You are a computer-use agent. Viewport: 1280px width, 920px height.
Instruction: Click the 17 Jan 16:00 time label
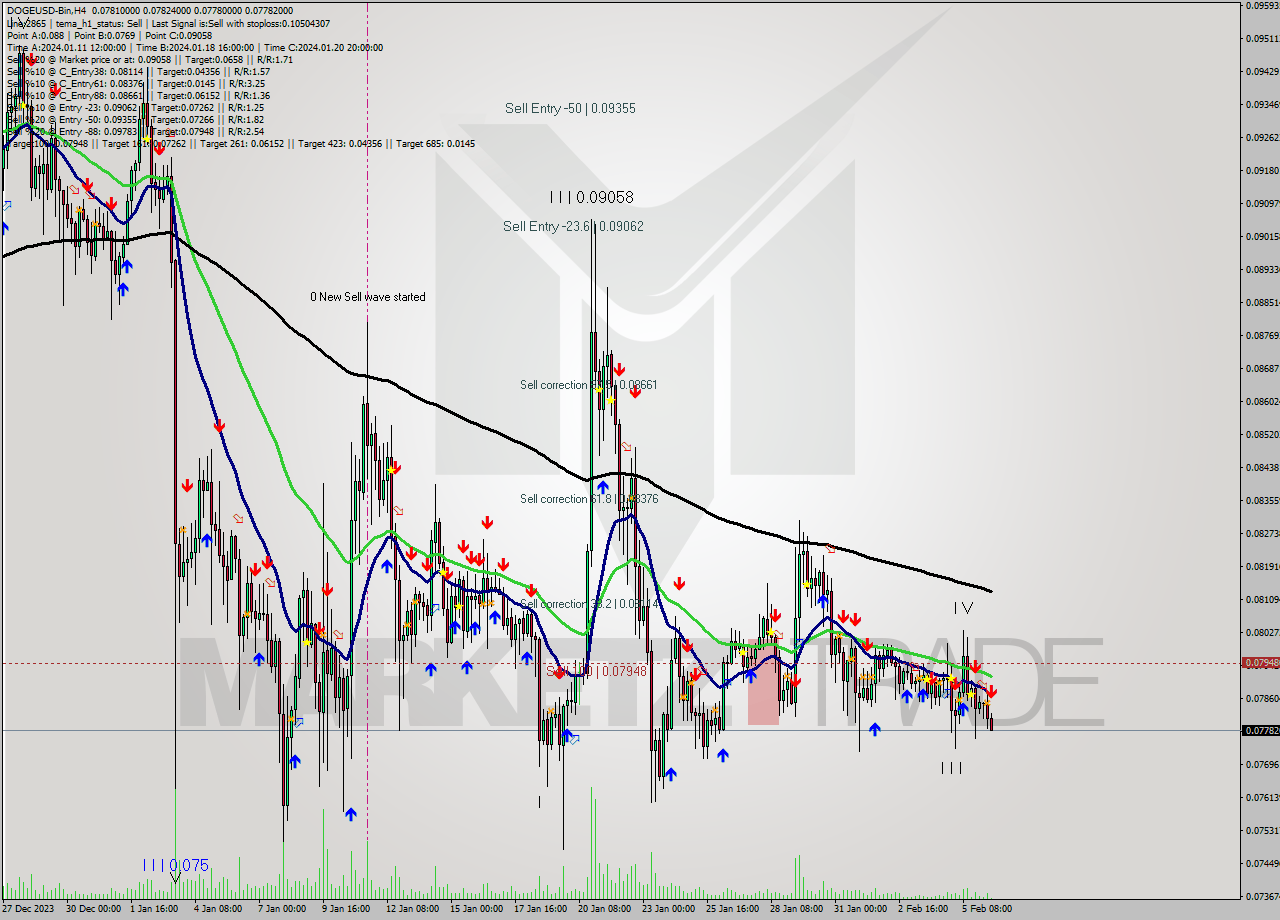(x=540, y=909)
